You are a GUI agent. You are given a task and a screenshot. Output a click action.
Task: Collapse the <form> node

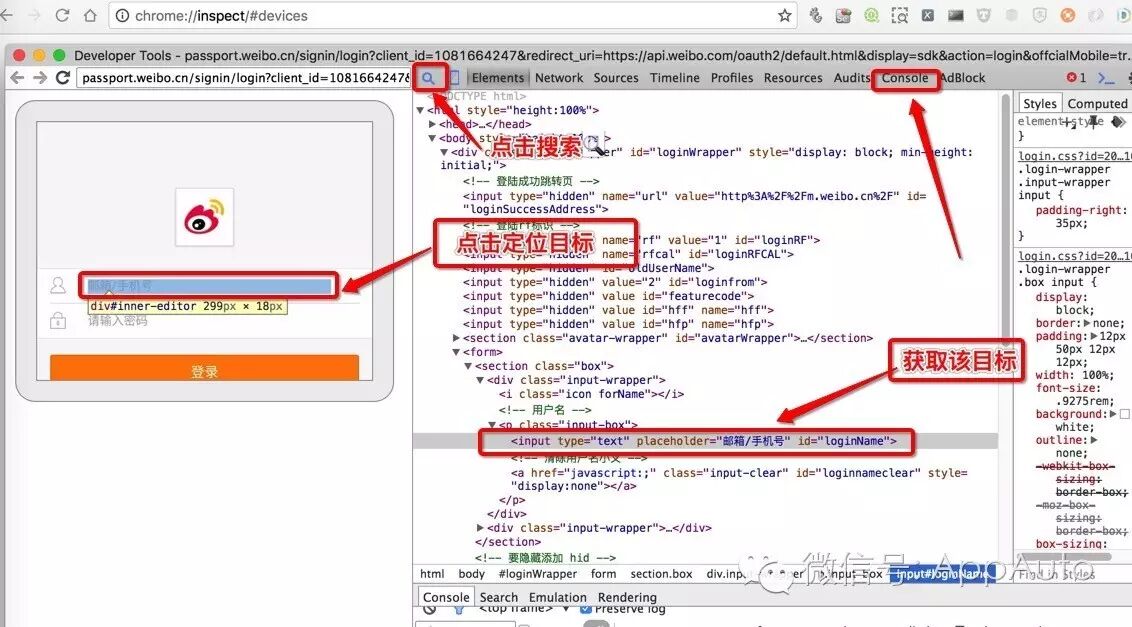point(456,352)
